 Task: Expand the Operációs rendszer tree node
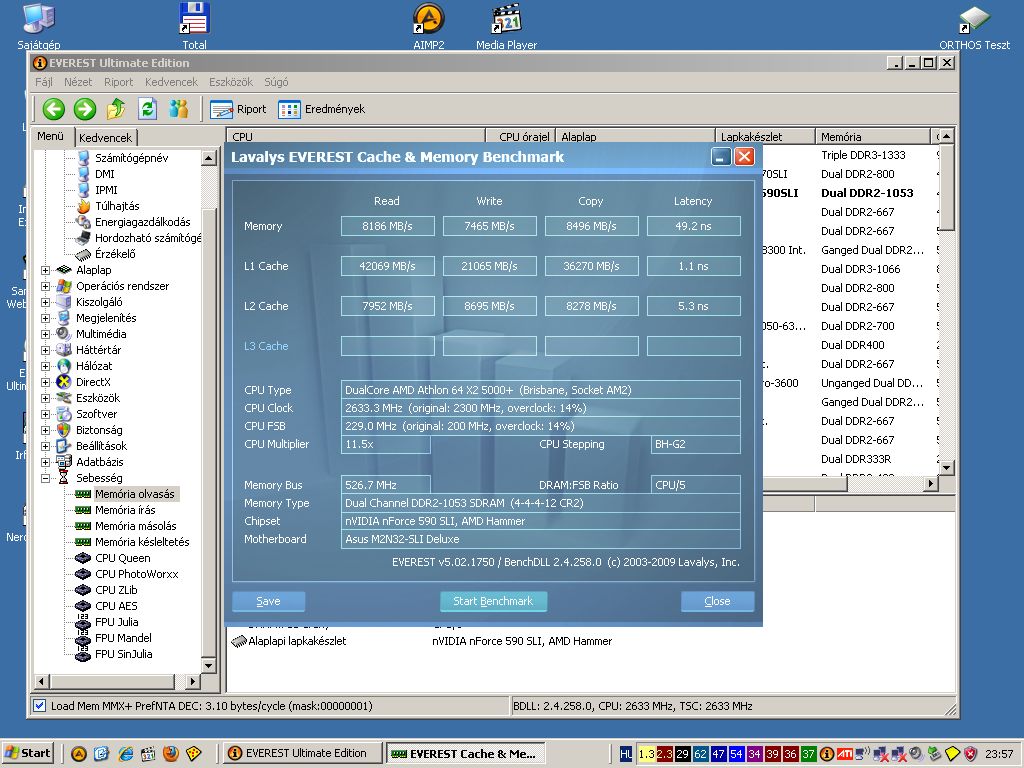coord(45,286)
